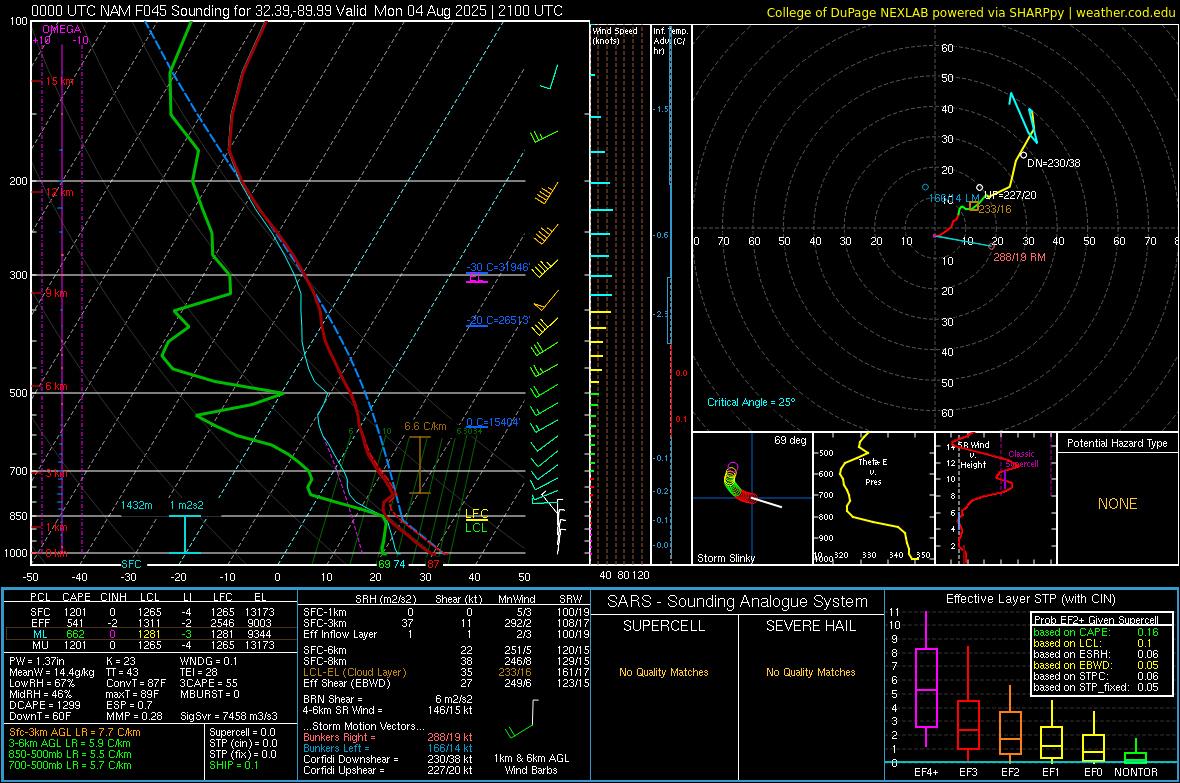This screenshot has width=1180, height=783.
Task: Click the -30 C=31946' level label
Action: 498,267
